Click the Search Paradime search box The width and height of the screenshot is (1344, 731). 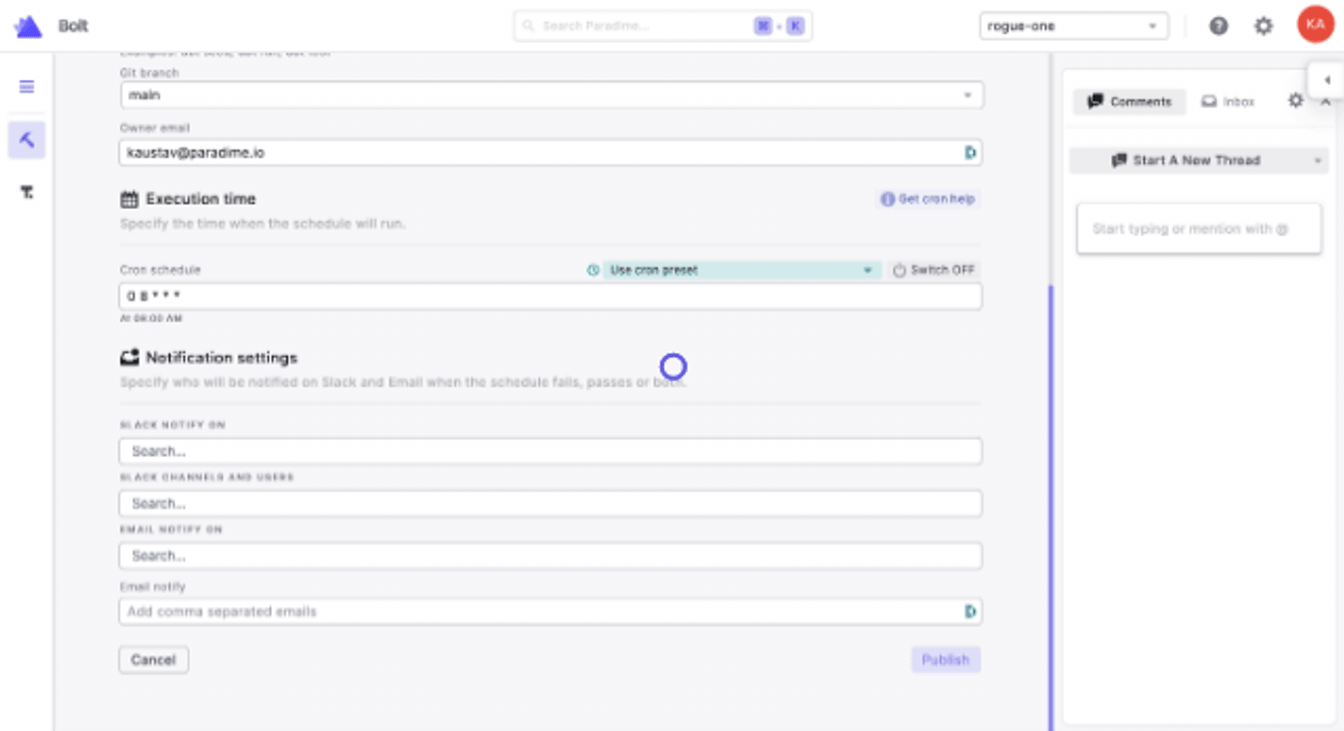point(663,26)
